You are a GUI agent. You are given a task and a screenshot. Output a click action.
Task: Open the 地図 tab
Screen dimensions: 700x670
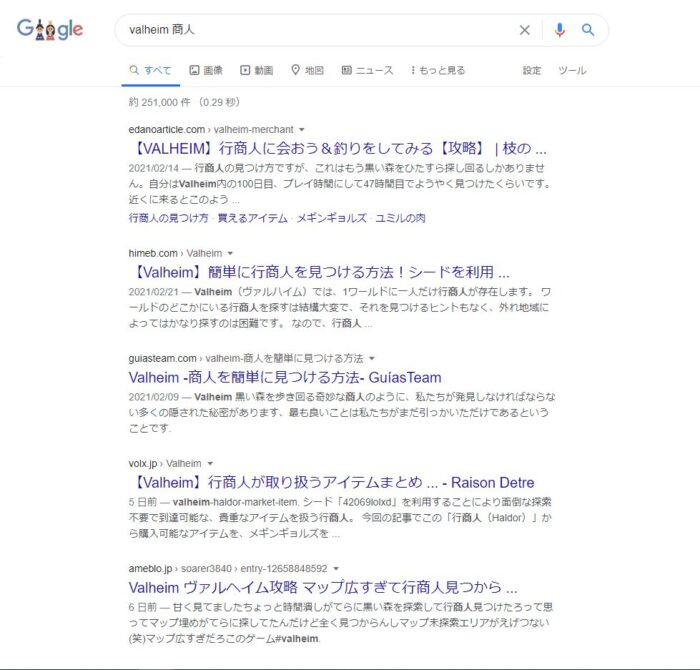(x=308, y=70)
